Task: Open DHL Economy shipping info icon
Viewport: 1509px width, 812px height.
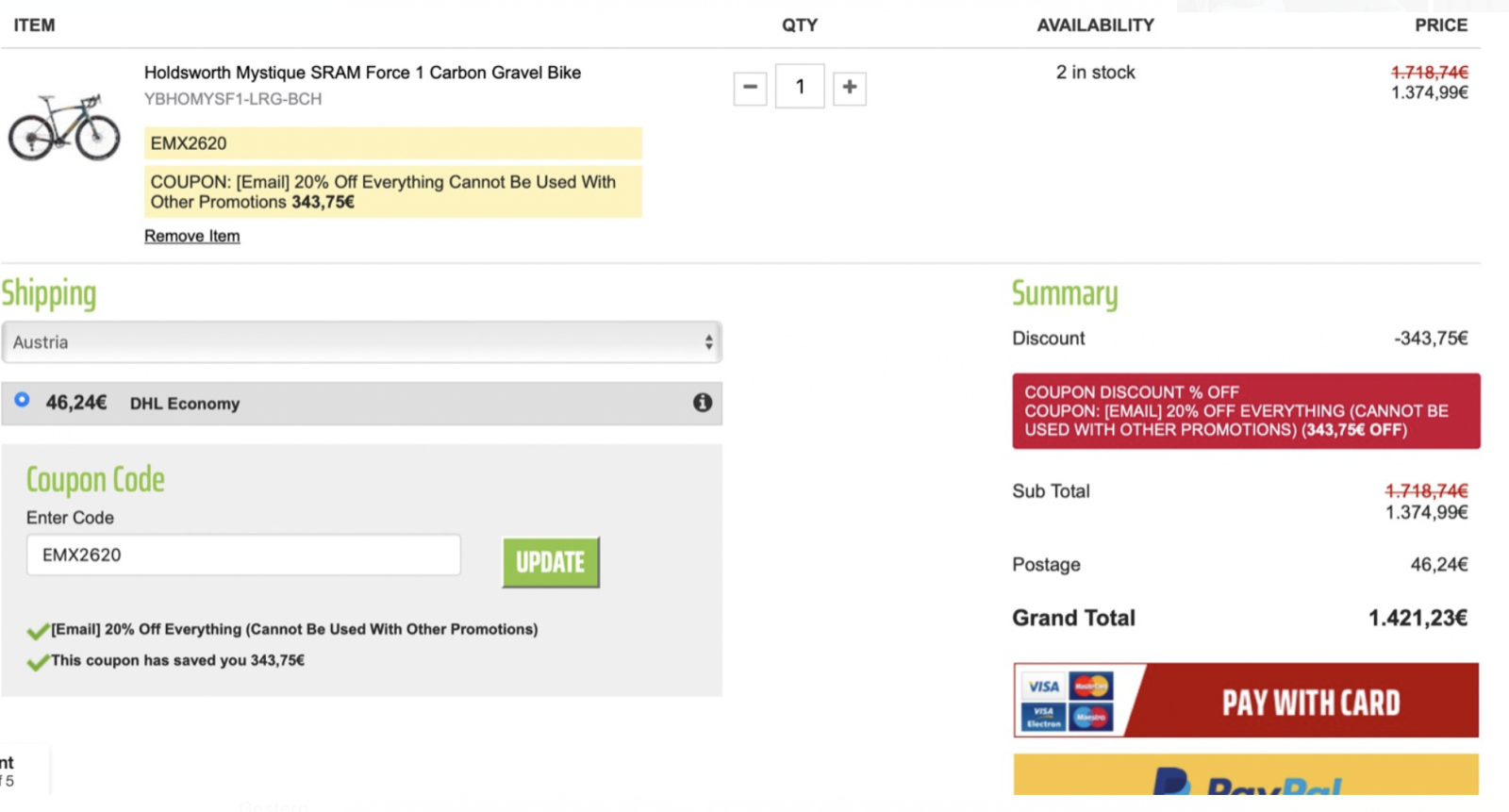Action: tap(703, 403)
